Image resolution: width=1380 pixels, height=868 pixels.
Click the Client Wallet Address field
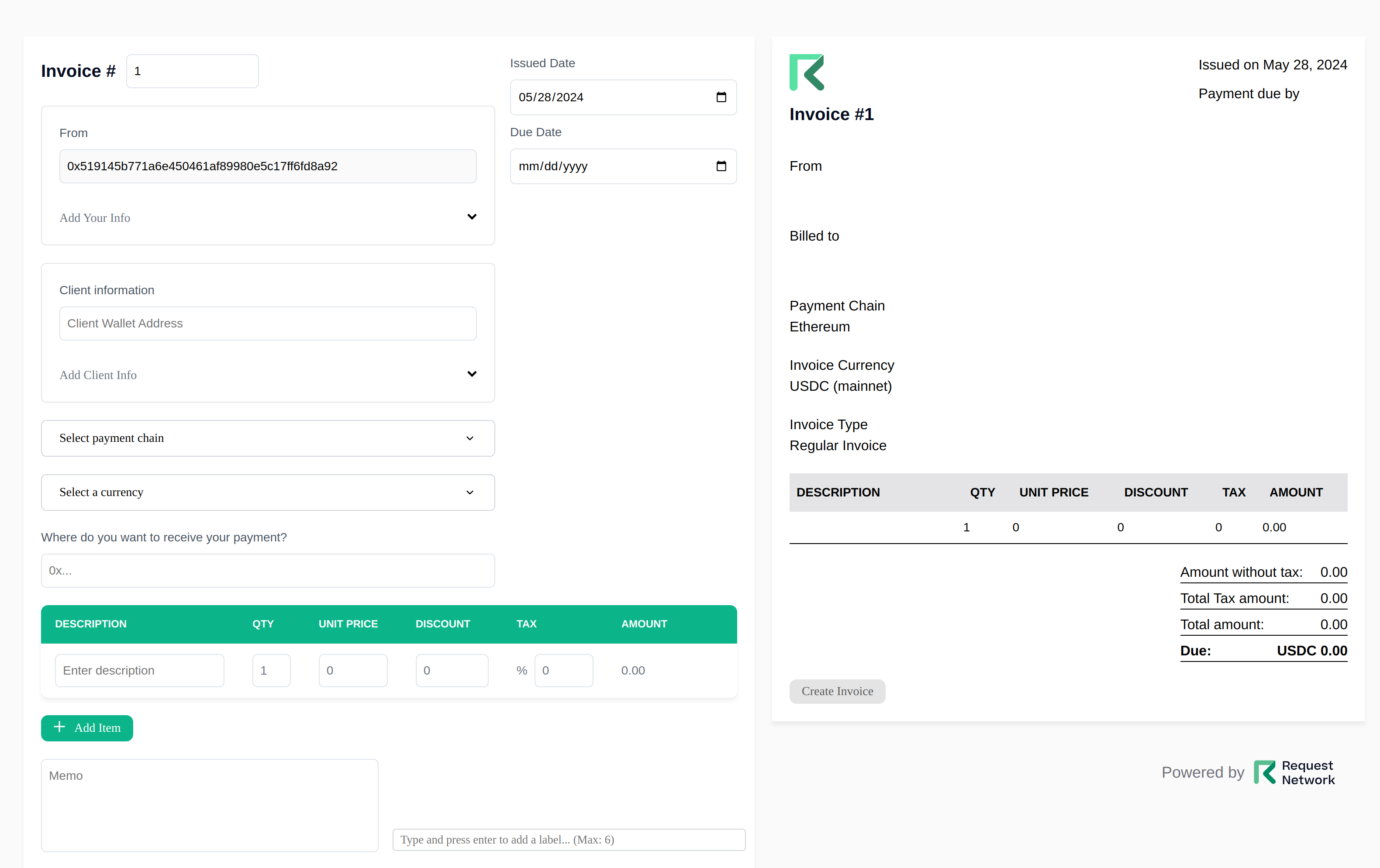(268, 323)
